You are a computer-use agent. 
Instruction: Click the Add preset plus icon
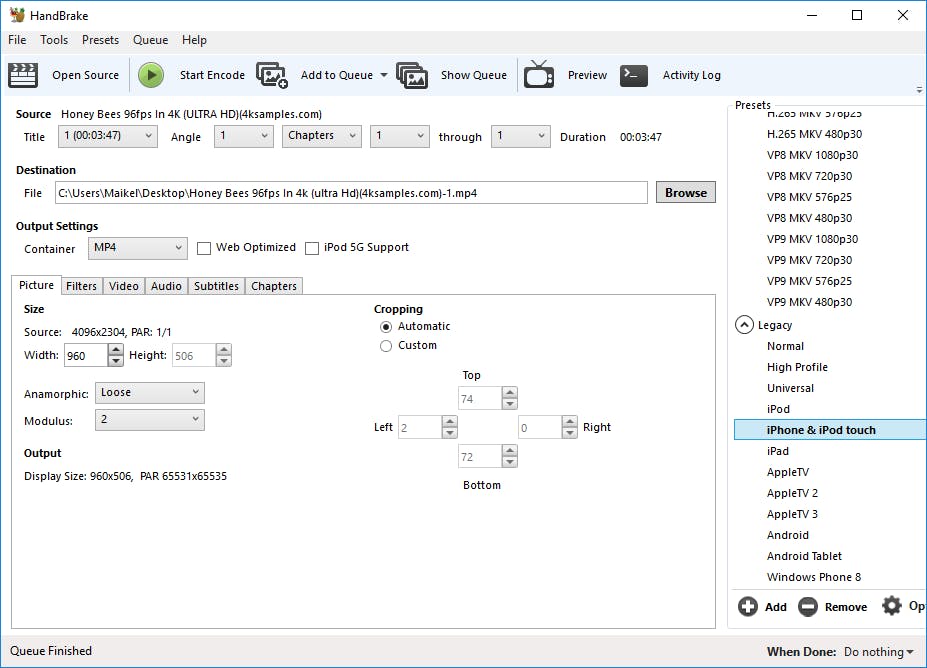pyautogui.click(x=747, y=607)
